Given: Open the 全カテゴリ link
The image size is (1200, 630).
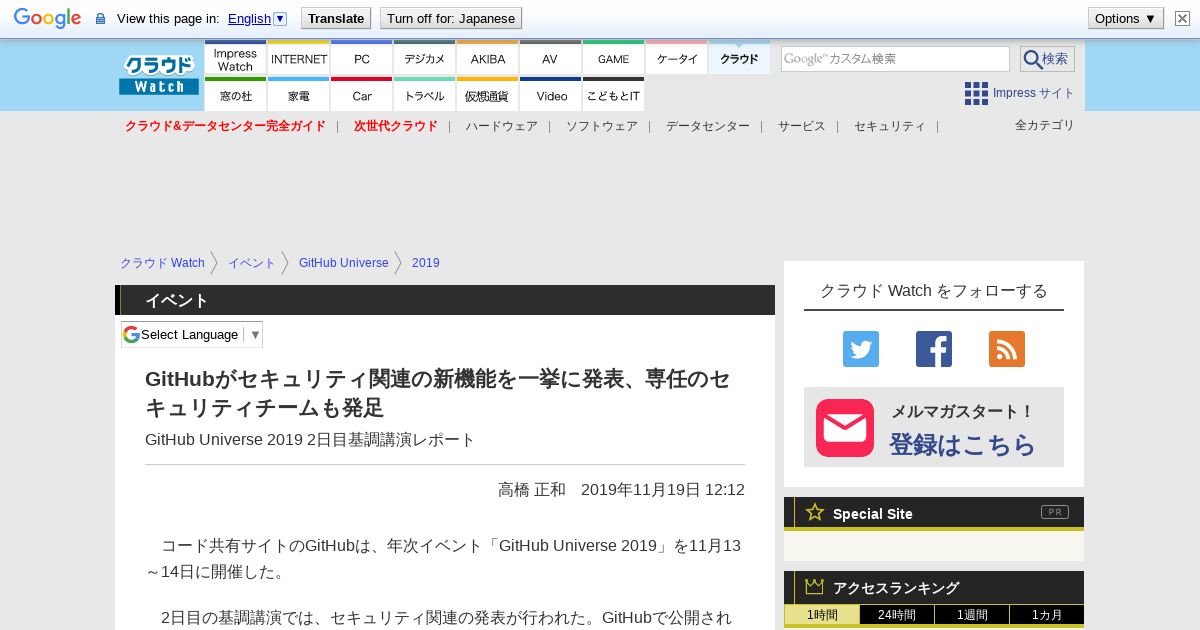Looking at the screenshot, I should pyautogui.click(x=1045, y=125).
